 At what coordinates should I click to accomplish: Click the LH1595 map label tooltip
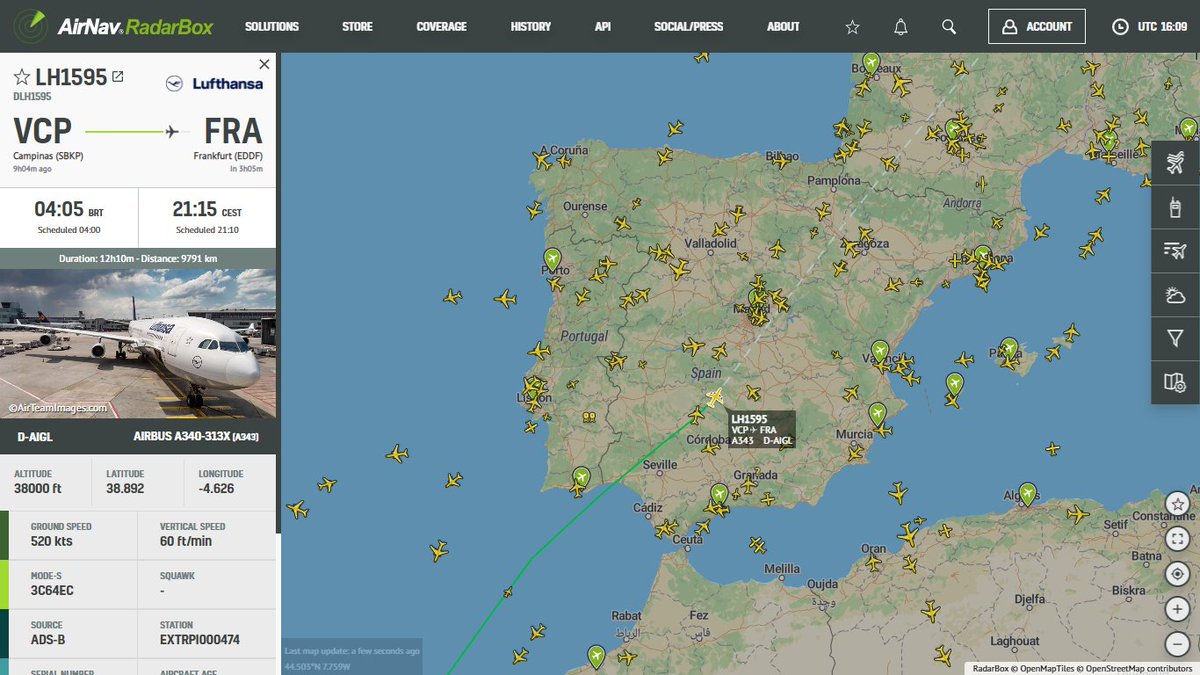[x=762, y=429]
